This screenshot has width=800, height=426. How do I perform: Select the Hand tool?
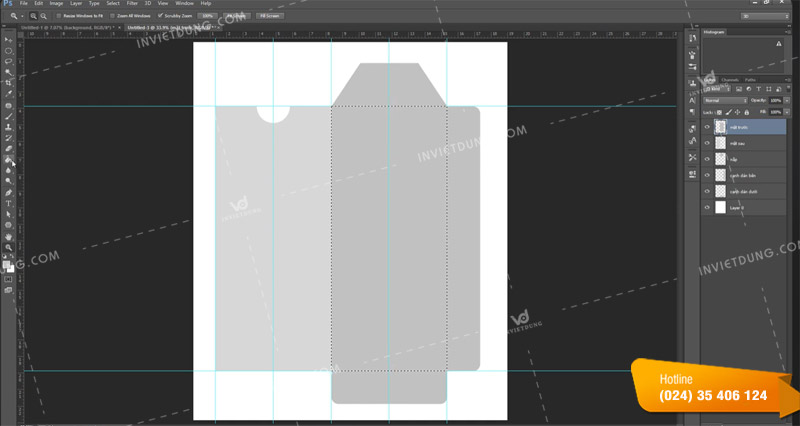coord(9,236)
